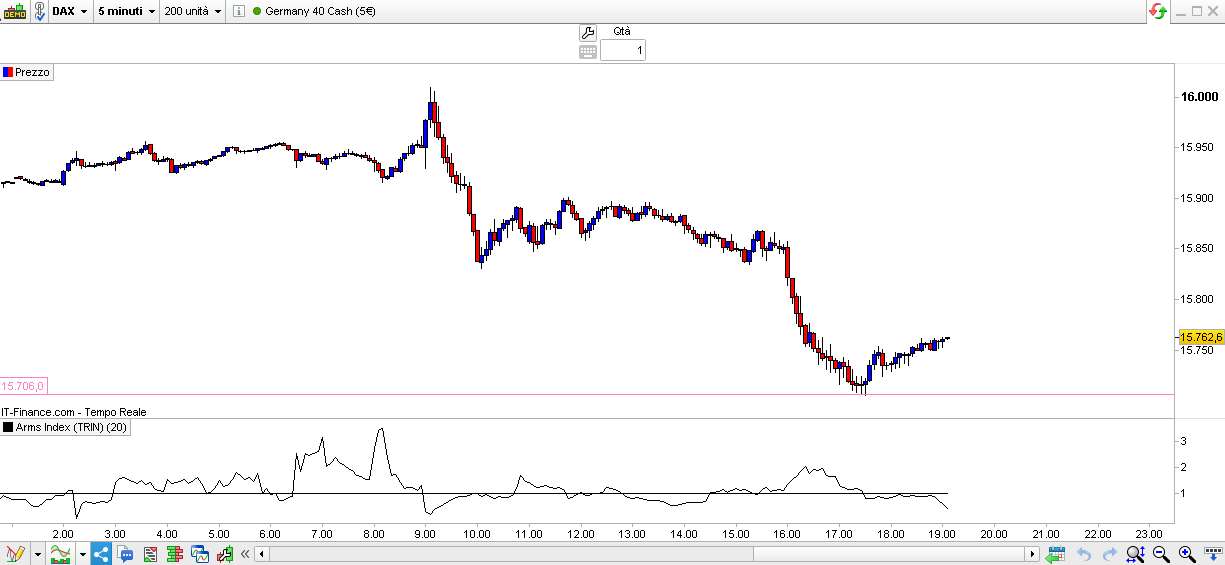Viewport: 1225px width, 565px height.
Task: Click the TRIN axis value 3
Action: coord(1184,441)
